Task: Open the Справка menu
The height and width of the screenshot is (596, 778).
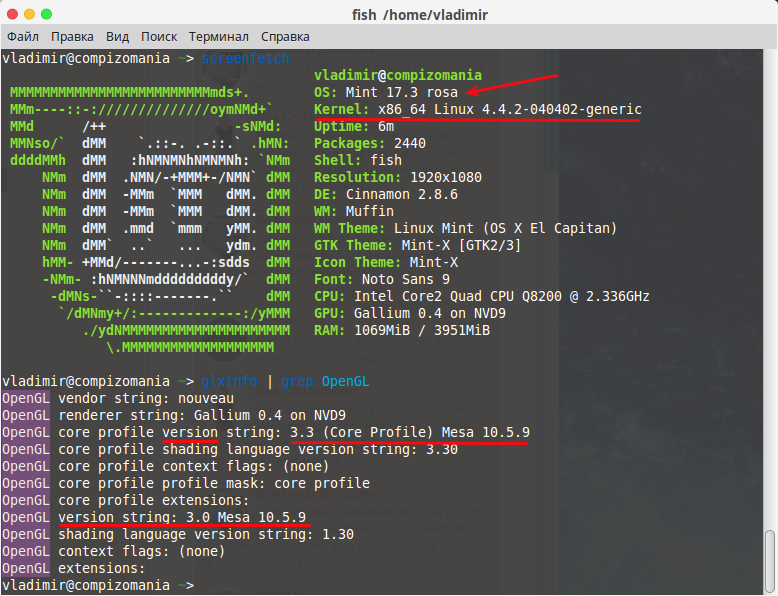Action: coord(285,37)
